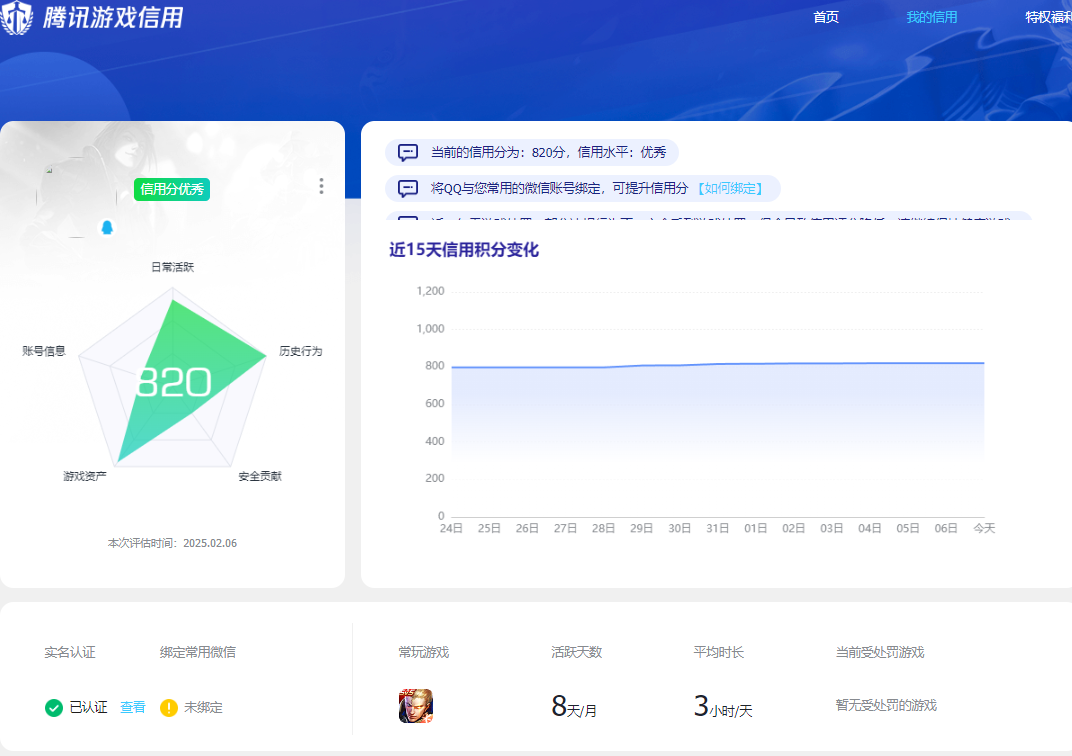The height and width of the screenshot is (756, 1072).
Task: Select the 我的信用 navigation tab
Action: pos(931,17)
